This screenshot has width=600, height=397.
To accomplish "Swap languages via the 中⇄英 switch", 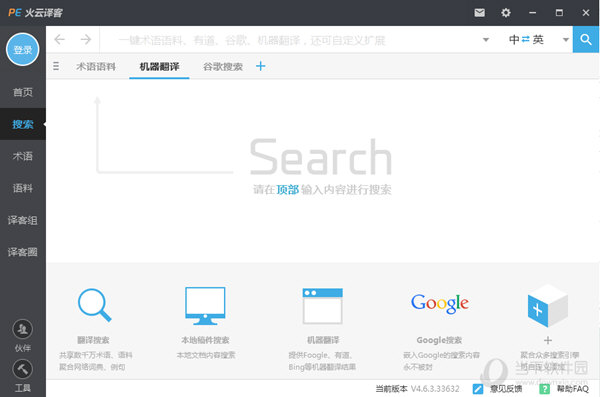I will (526, 39).
